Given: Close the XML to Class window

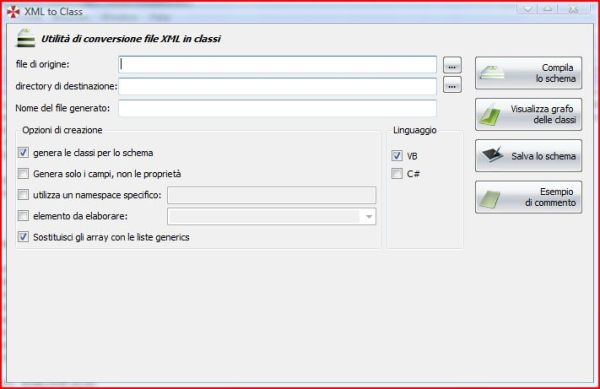Looking at the screenshot, I should click(573, 10).
